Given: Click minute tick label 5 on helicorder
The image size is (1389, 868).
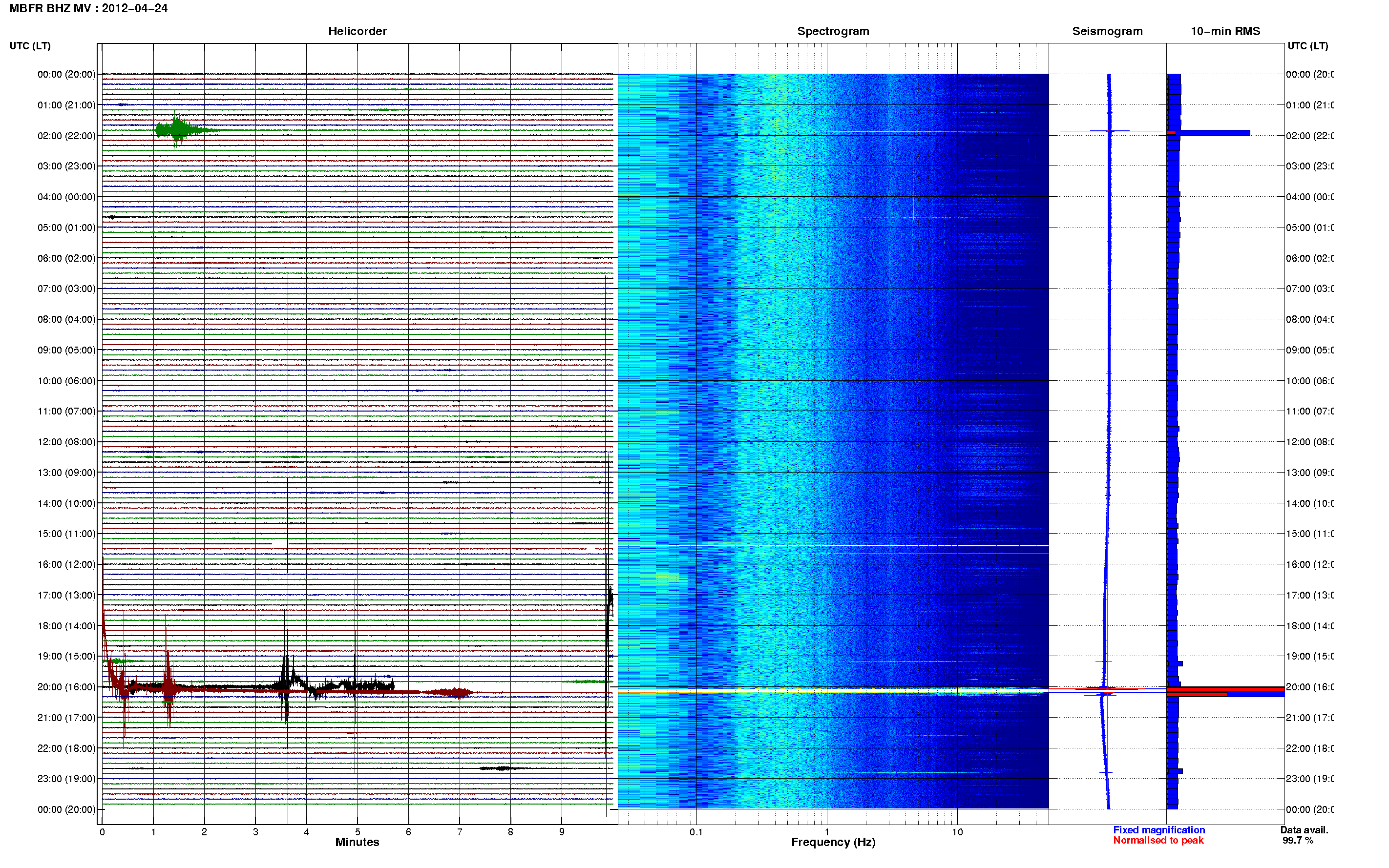Looking at the screenshot, I should [357, 832].
